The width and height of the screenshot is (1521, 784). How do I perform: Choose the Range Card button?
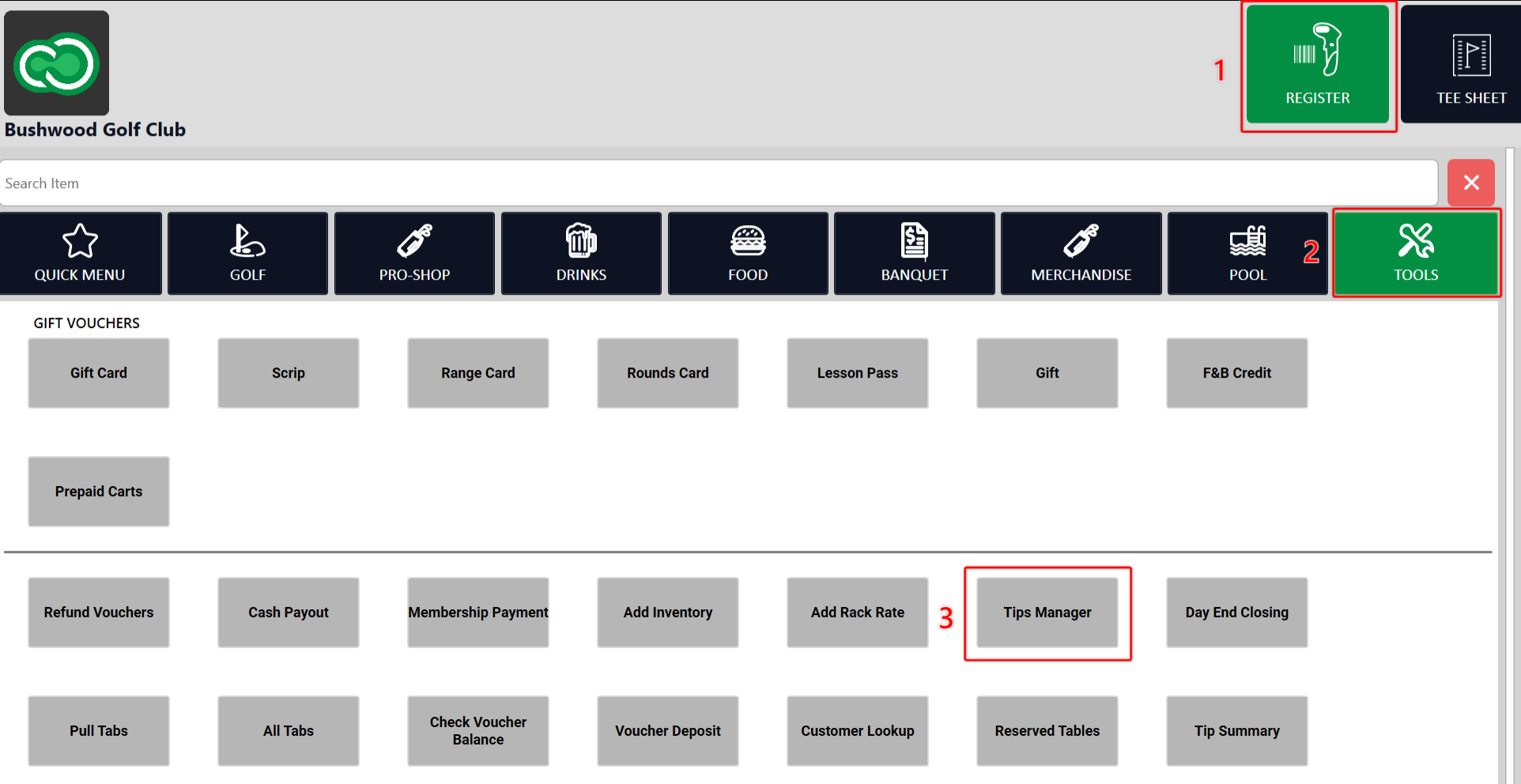478,373
